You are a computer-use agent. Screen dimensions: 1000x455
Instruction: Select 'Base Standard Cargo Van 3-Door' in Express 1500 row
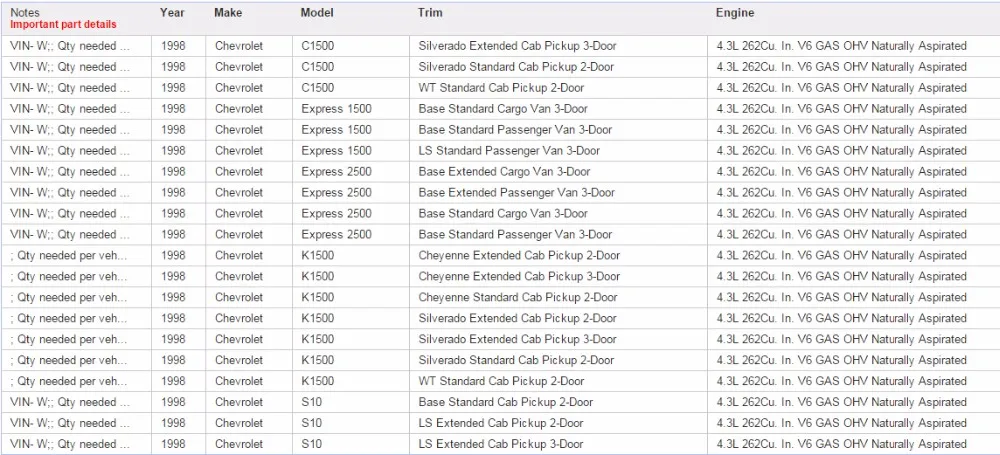(503, 109)
